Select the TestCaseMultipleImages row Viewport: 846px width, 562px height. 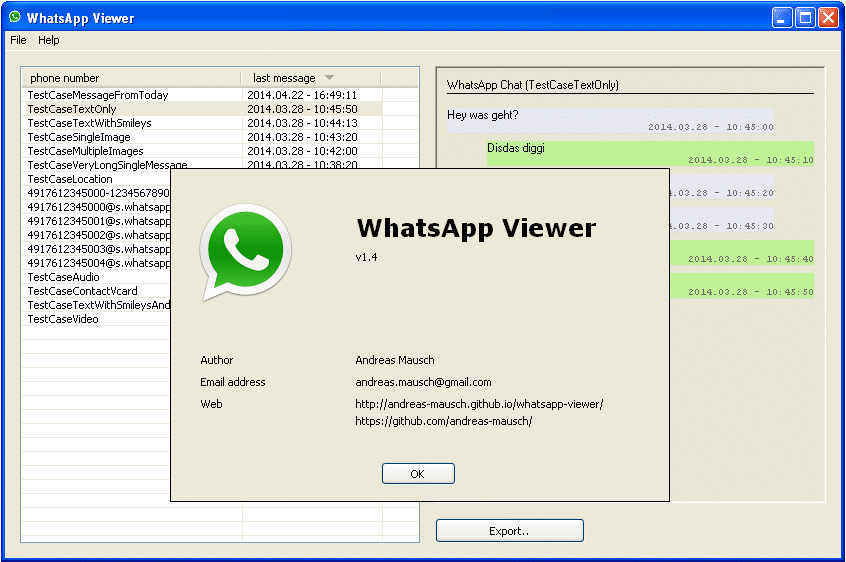(85, 151)
